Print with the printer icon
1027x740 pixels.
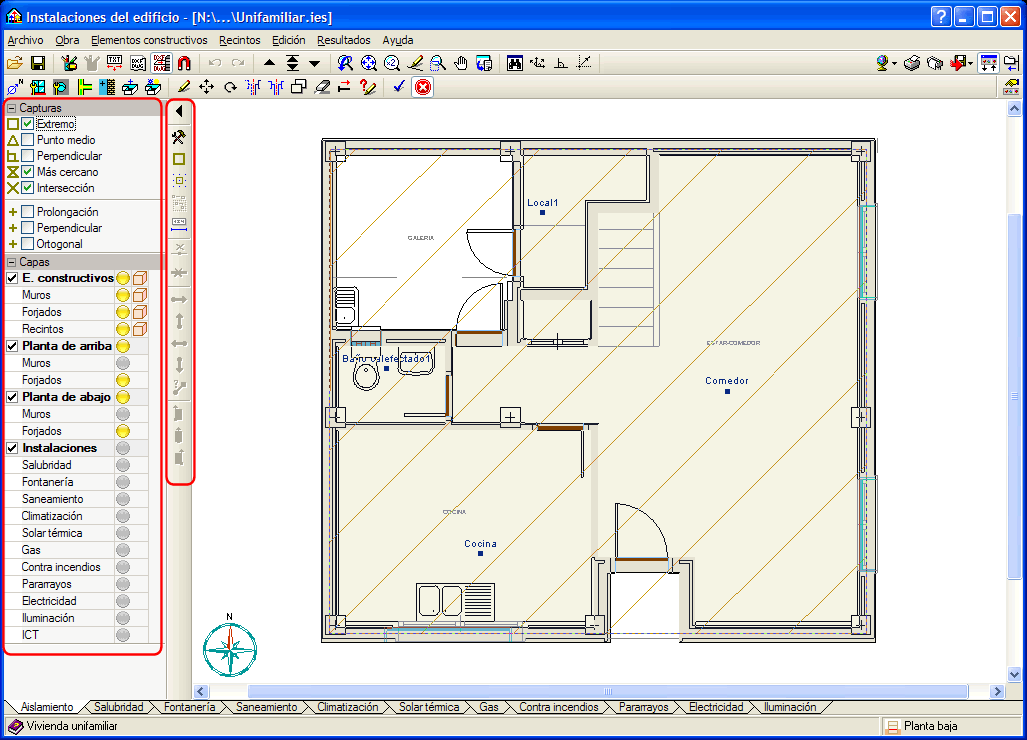click(912, 64)
